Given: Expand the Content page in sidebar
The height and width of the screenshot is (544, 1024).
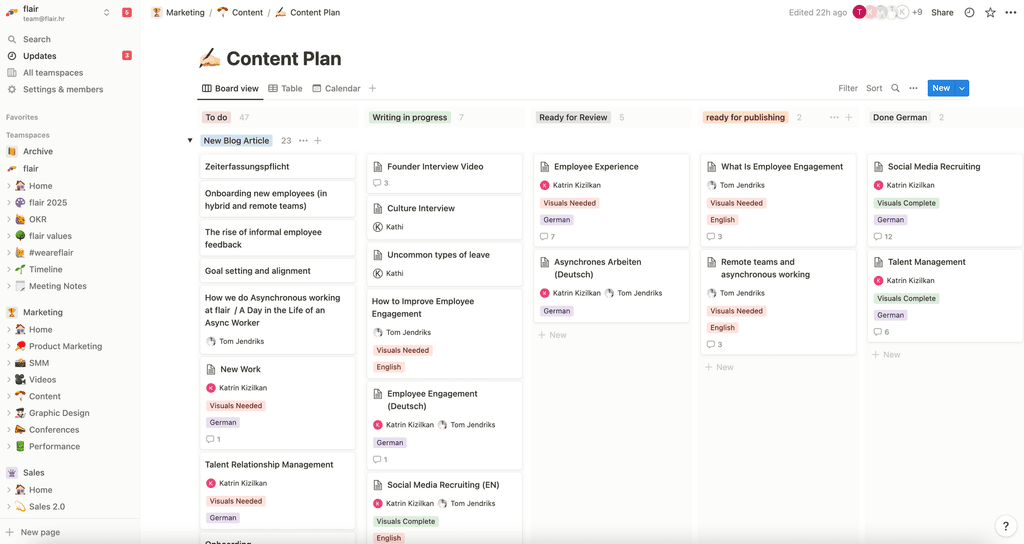Looking at the screenshot, I should coord(8,396).
